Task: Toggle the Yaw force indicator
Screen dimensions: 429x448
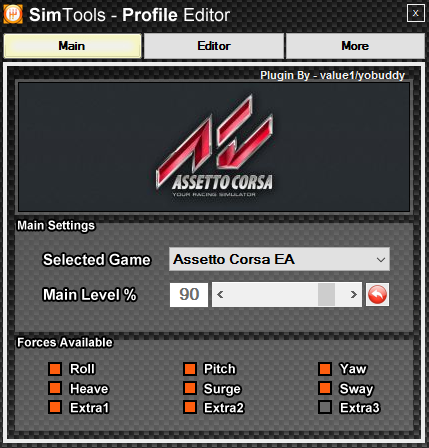Action: (x=325, y=369)
